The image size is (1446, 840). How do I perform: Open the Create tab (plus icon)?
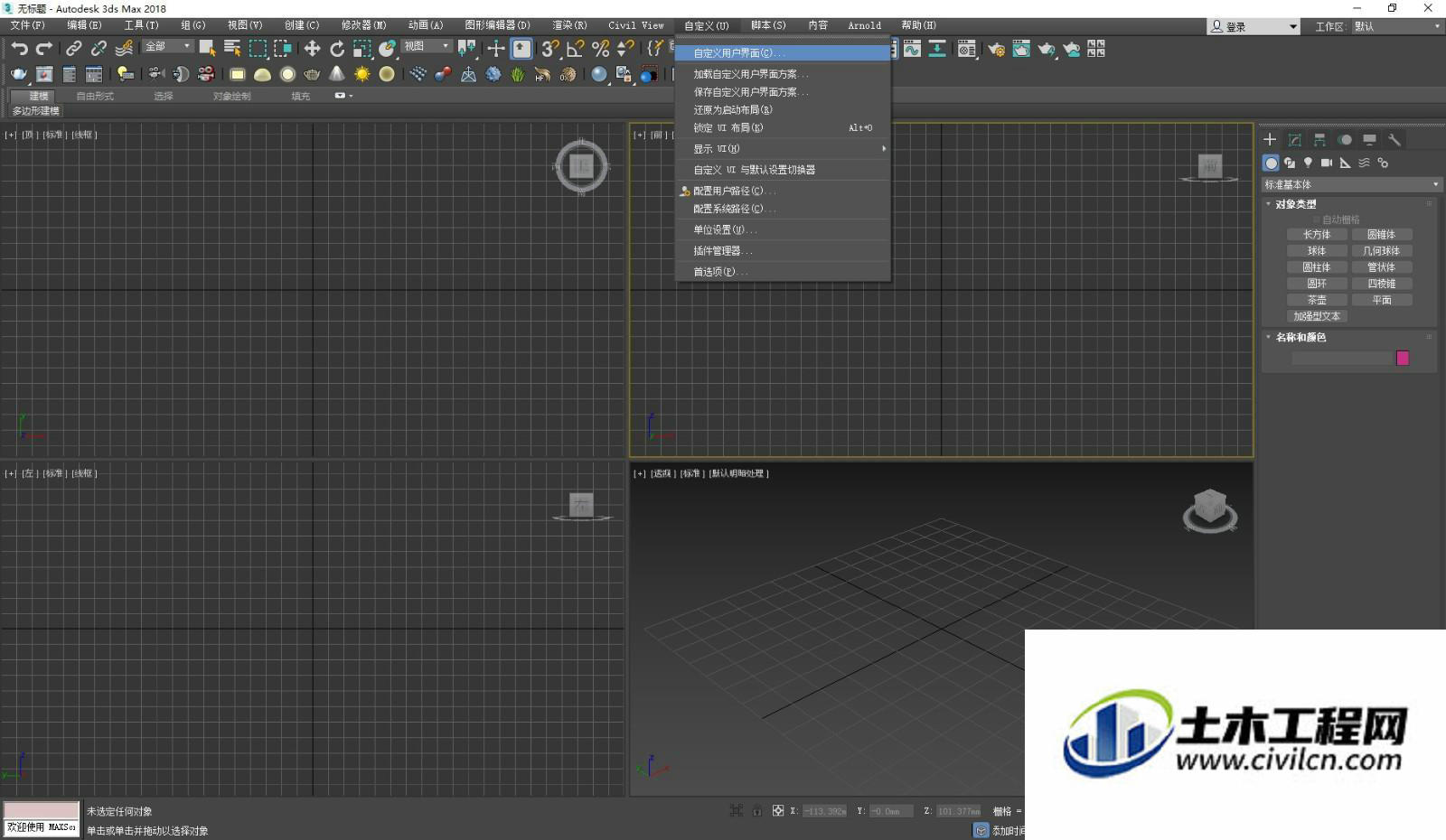(x=1270, y=139)
